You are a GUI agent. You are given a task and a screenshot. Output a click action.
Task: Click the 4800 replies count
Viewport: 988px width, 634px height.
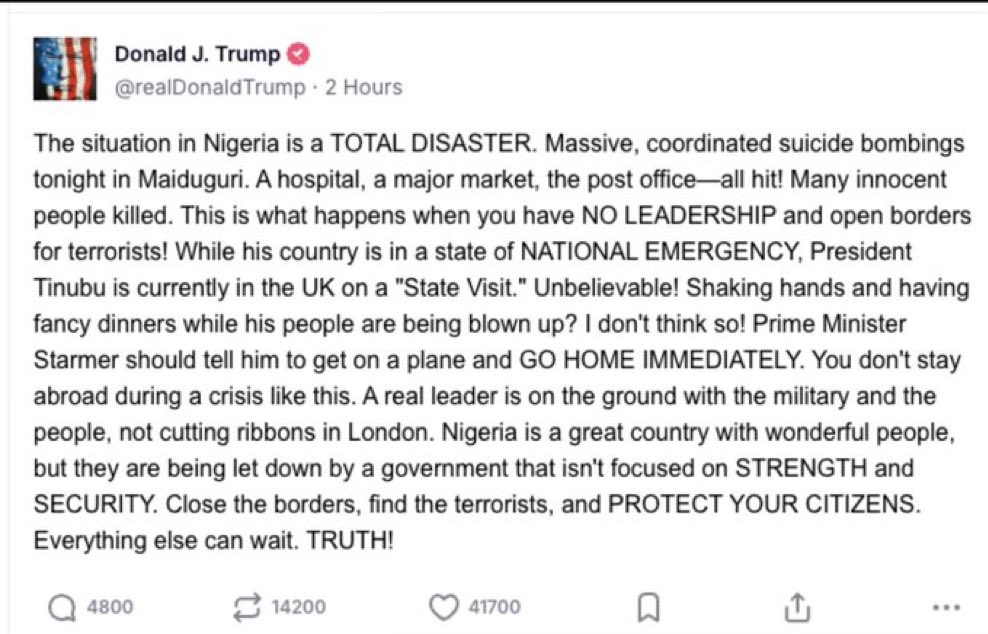coord(110,607)
